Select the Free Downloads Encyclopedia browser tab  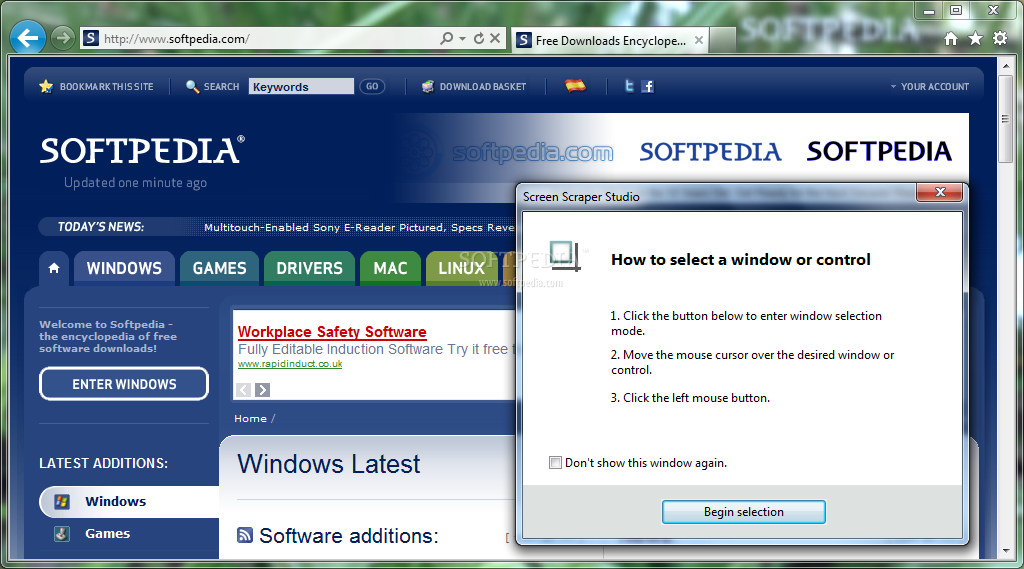[610, 41]
